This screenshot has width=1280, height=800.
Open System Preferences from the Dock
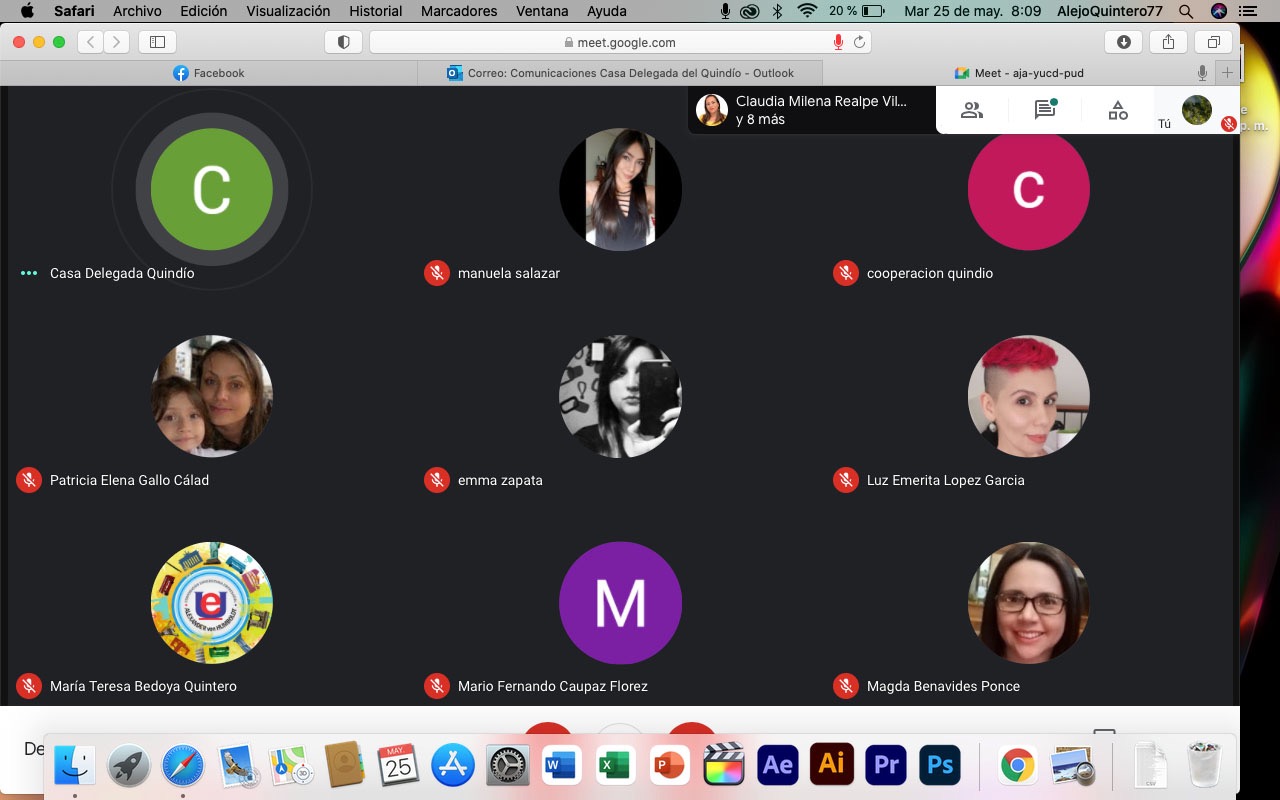coord(507,766)
